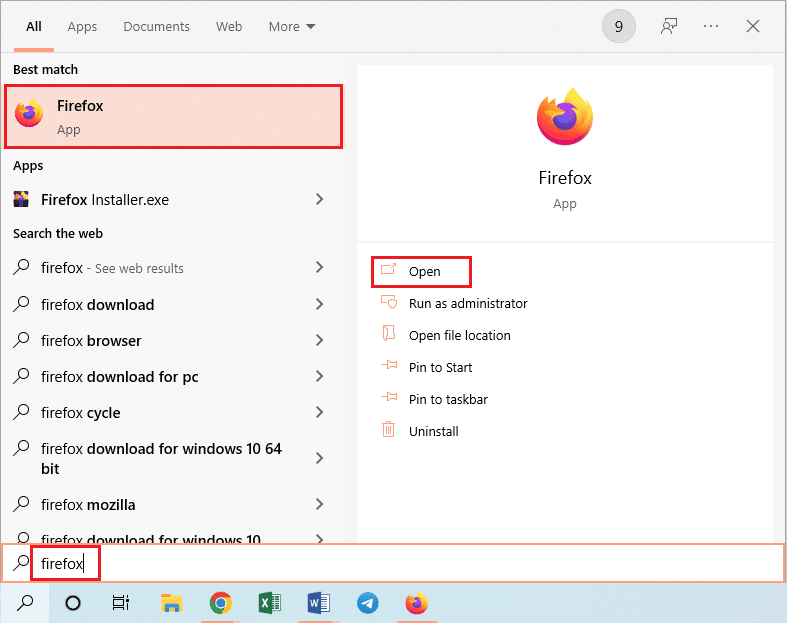Viewport: 787px width, 623px height.
Task: Click the Telegram taskbar icon
Action: (368, 603)
